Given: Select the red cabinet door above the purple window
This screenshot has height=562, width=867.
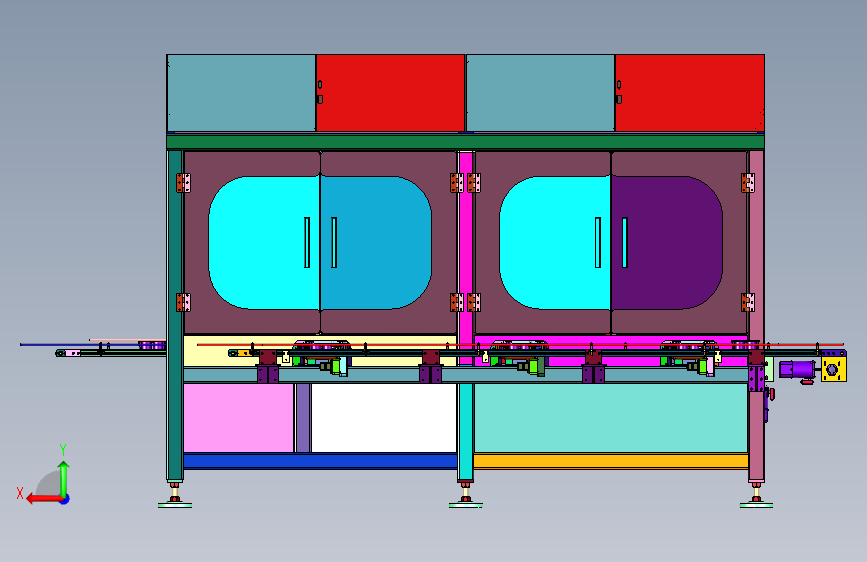Looking at the screenshot, I should click(x=690, y=93).
